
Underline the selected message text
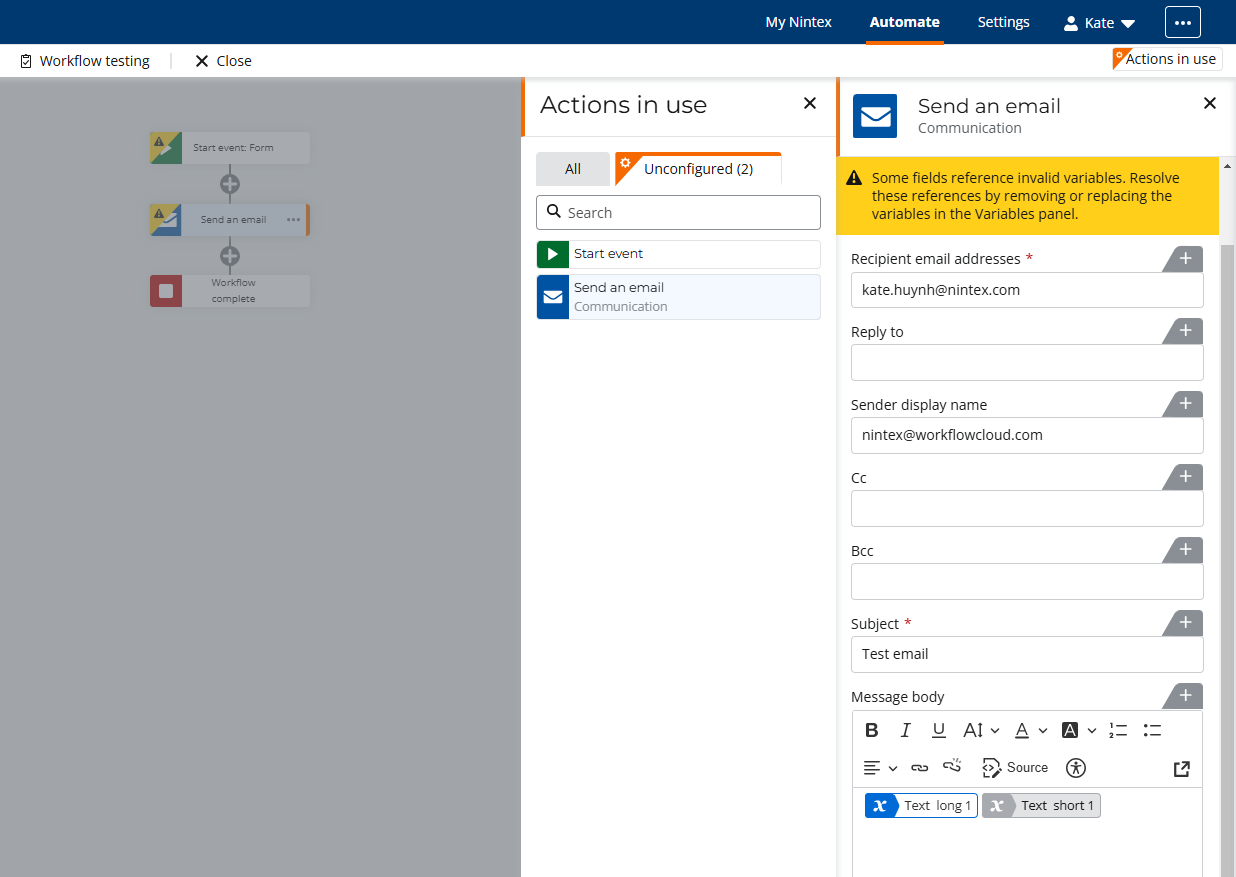938,730
